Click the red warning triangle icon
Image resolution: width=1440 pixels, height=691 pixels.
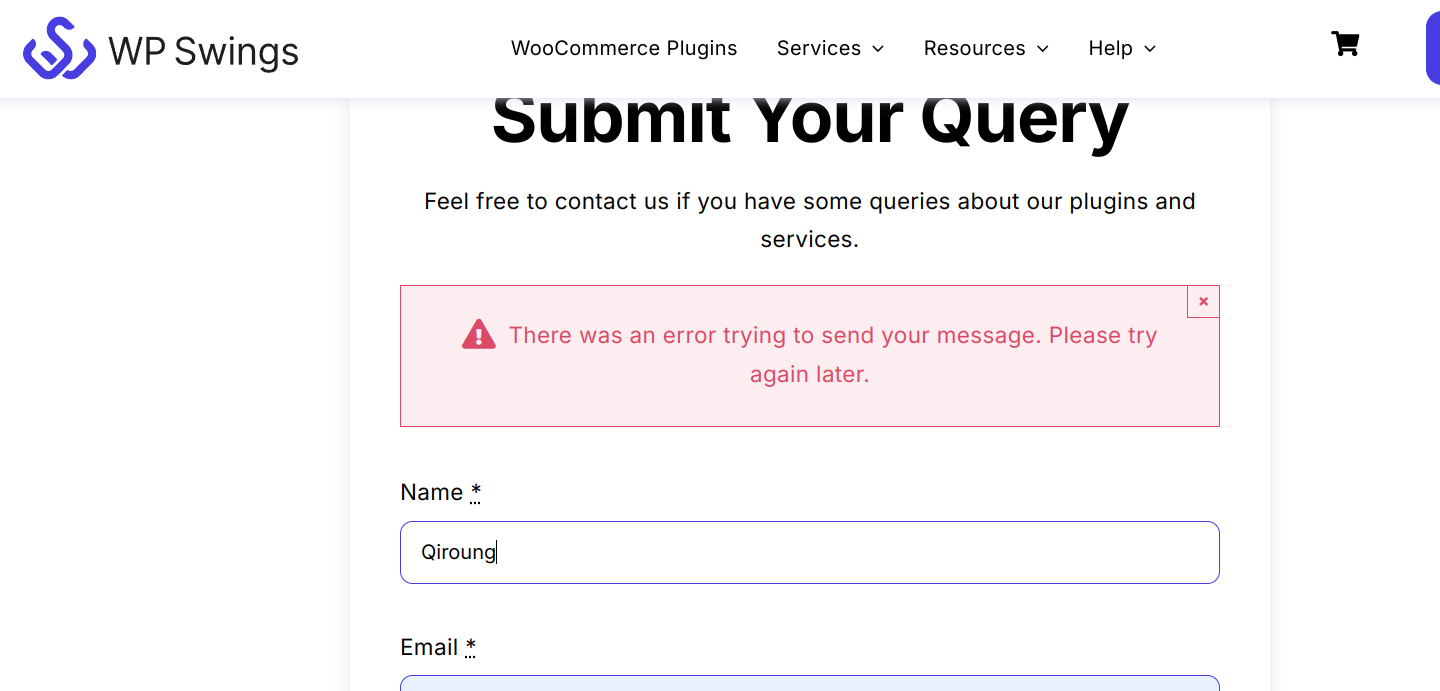point(479,334)
